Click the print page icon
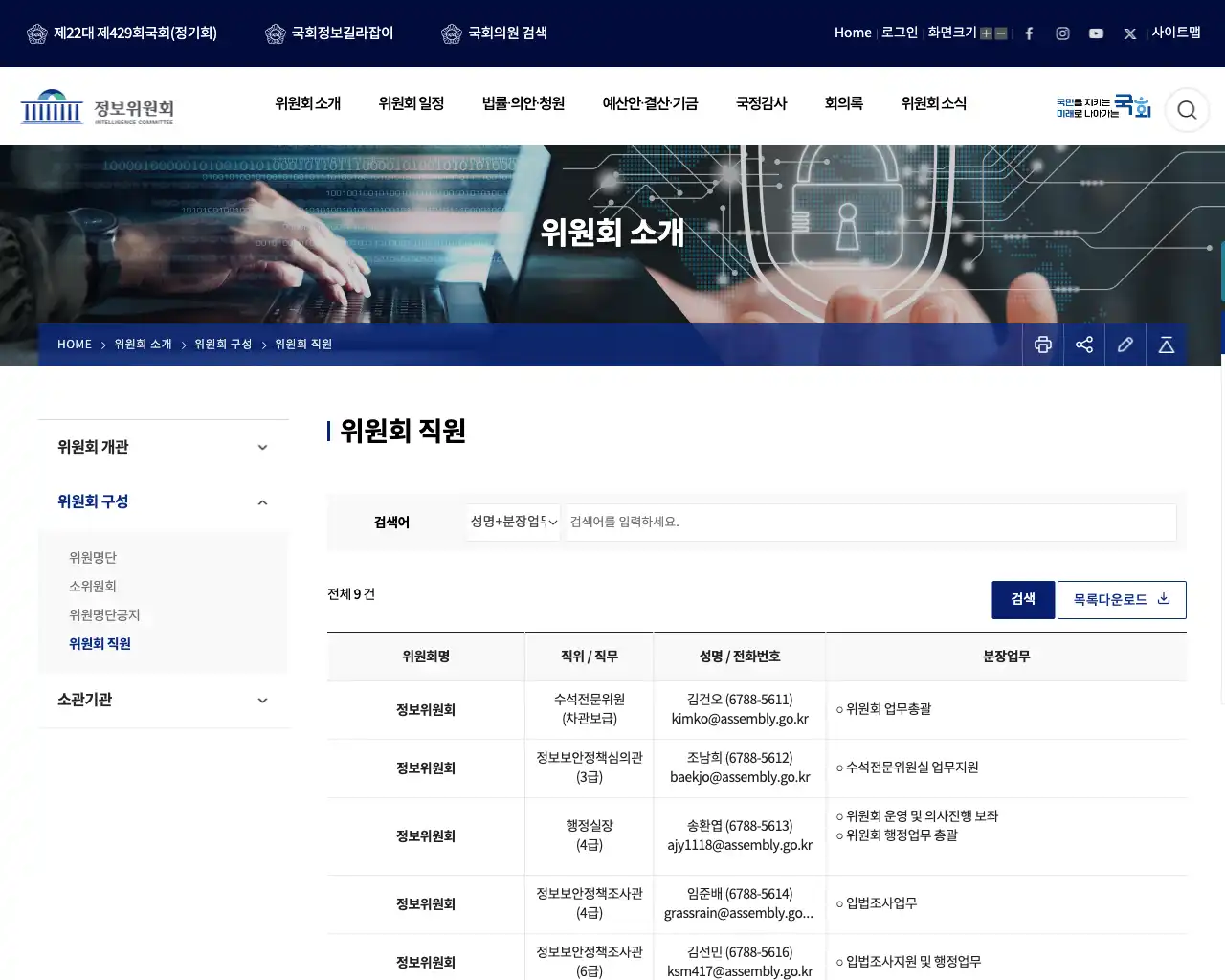Viewport: 1225px width, 980px height. tap(1043, 345)
